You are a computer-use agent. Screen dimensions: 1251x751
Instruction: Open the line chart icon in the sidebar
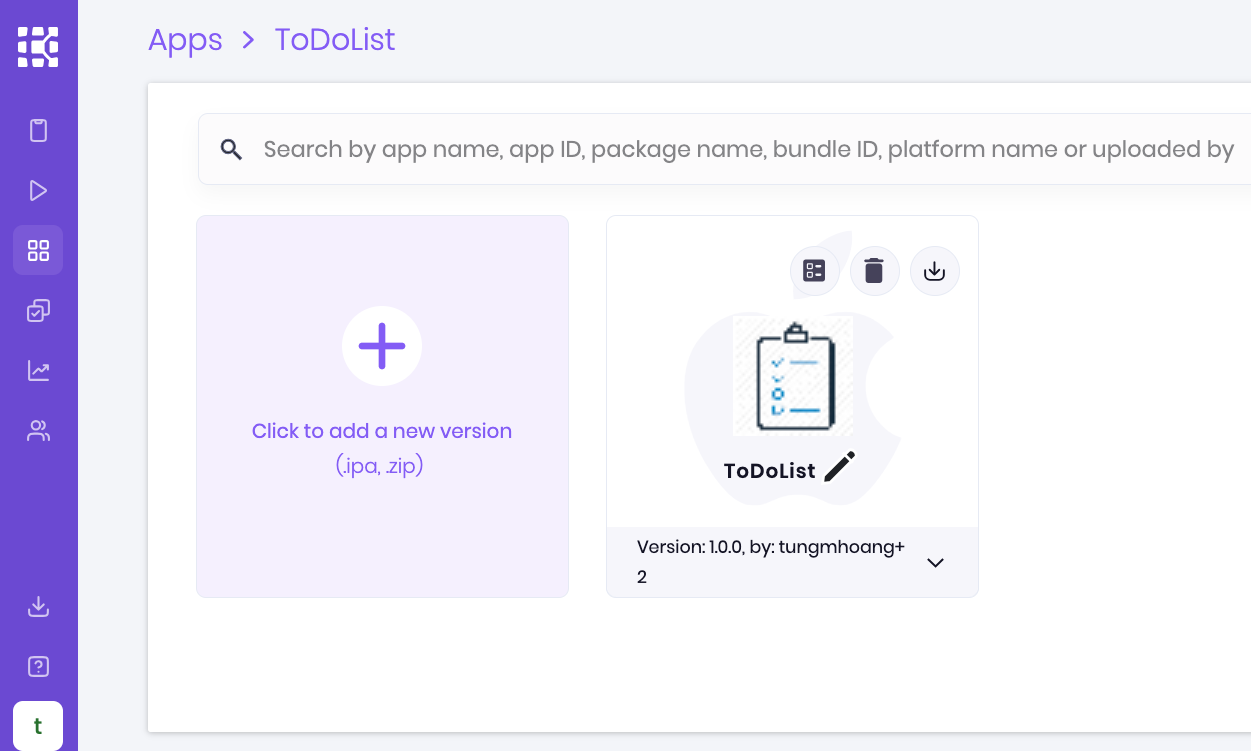(x=38, y=371)
